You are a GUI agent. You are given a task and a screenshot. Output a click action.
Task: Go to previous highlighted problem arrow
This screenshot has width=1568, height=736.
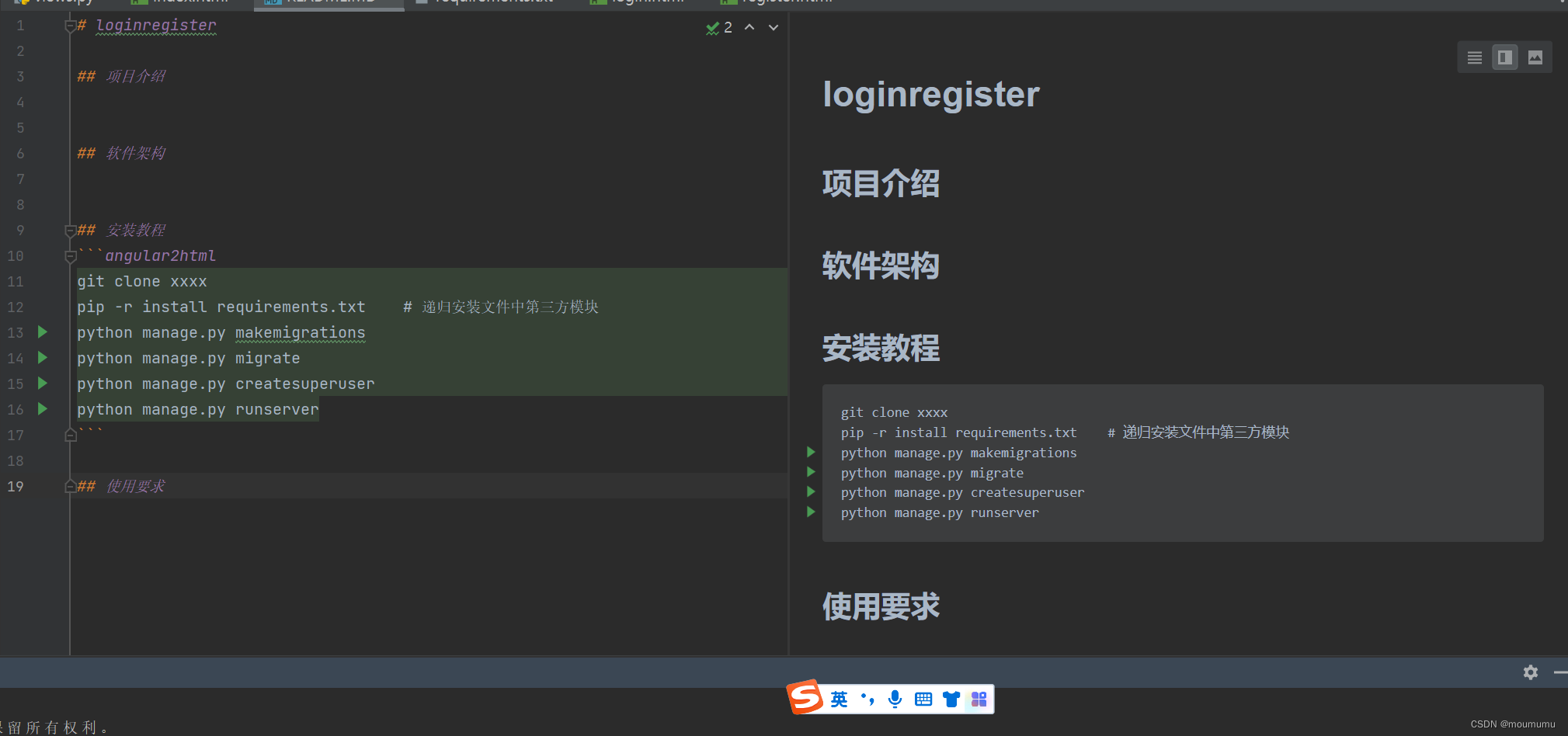(x=749, y=27)
